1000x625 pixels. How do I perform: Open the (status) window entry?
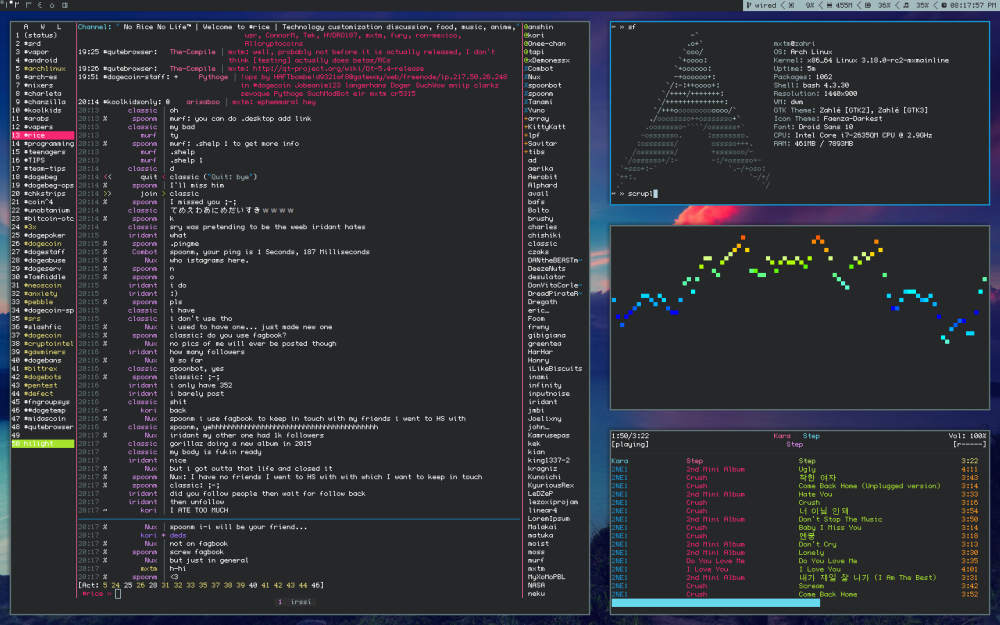click(40, 35)
